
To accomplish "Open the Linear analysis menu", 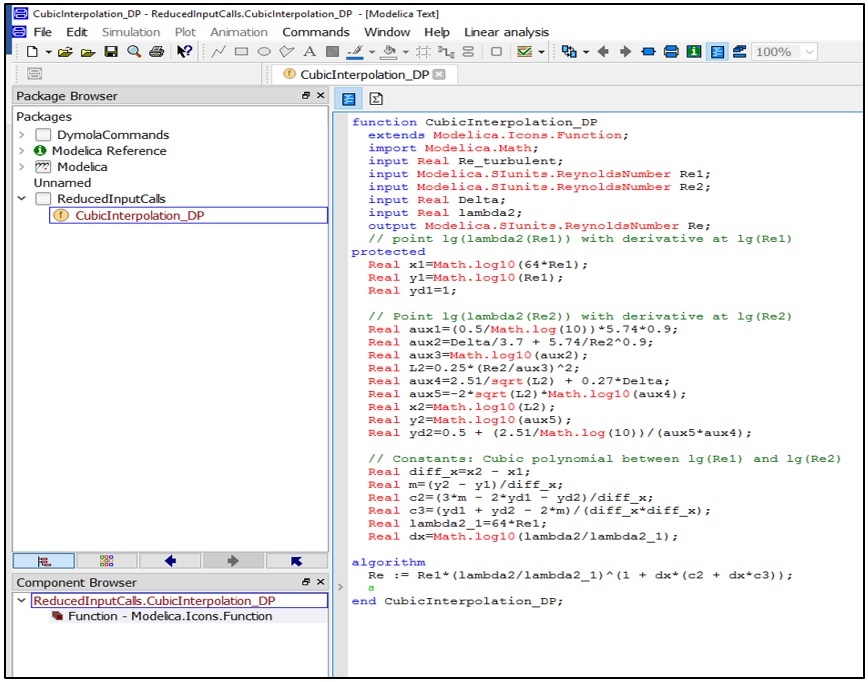I will [507, 32].
